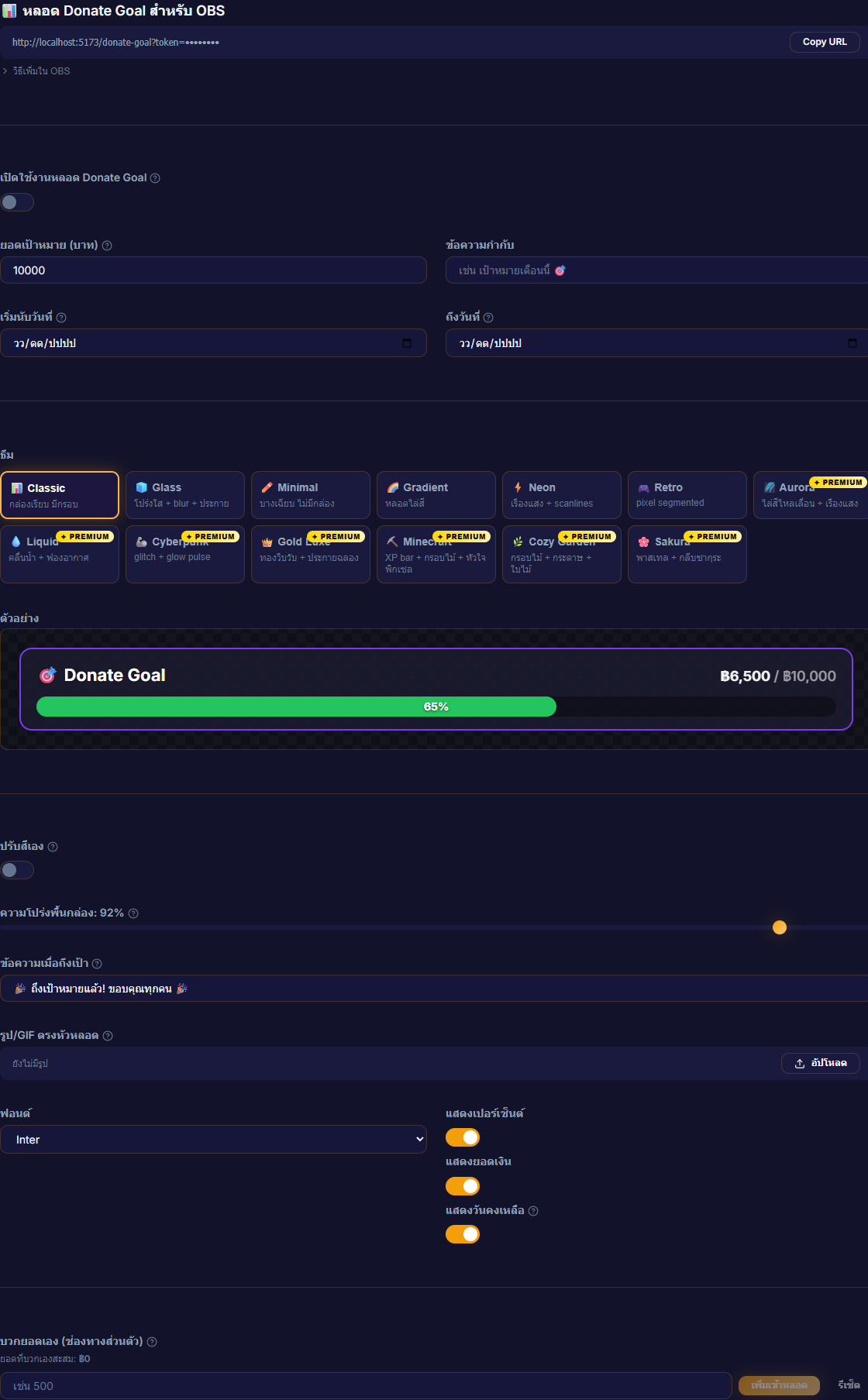This screenshot has width=868, height=1400.
Task: Select the Gradient theme card
Action: coord(436,495)
